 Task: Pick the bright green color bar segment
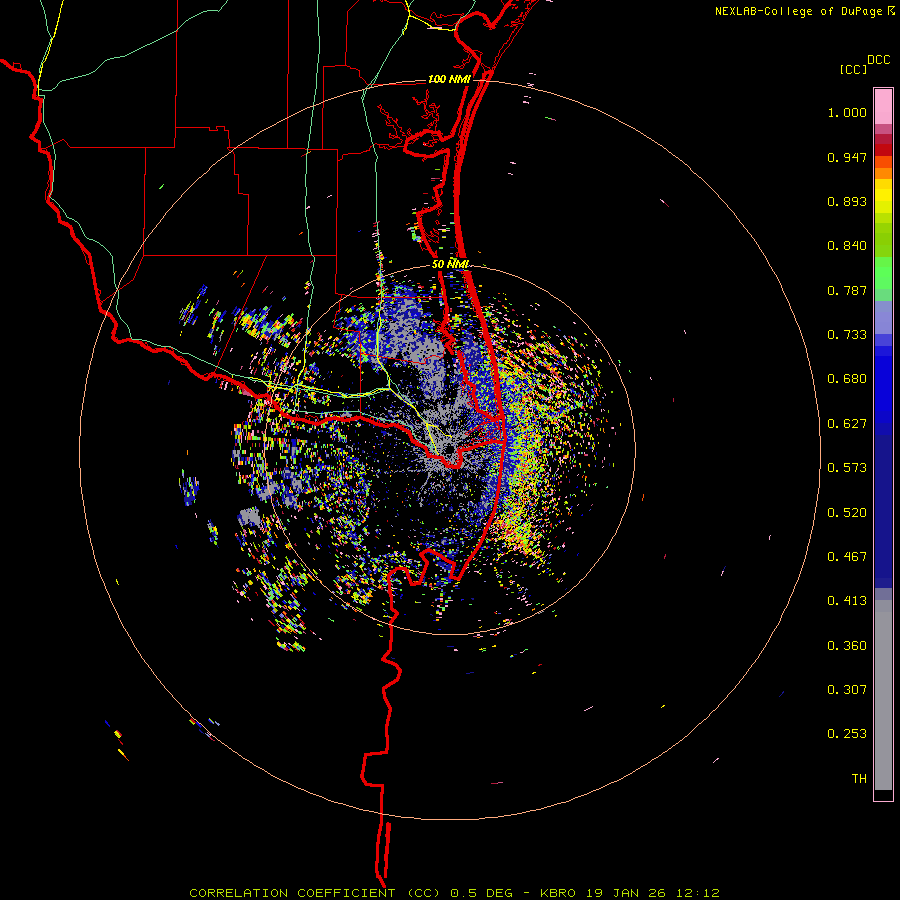click(x=883, y=273)
